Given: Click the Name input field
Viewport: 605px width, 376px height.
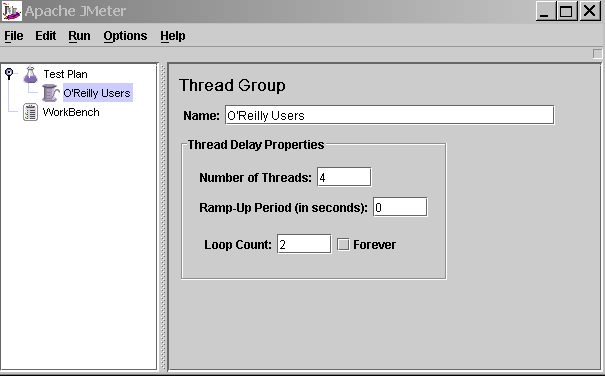Looking at the screenshot, I should pyautogui.click(x=390, y=115).
